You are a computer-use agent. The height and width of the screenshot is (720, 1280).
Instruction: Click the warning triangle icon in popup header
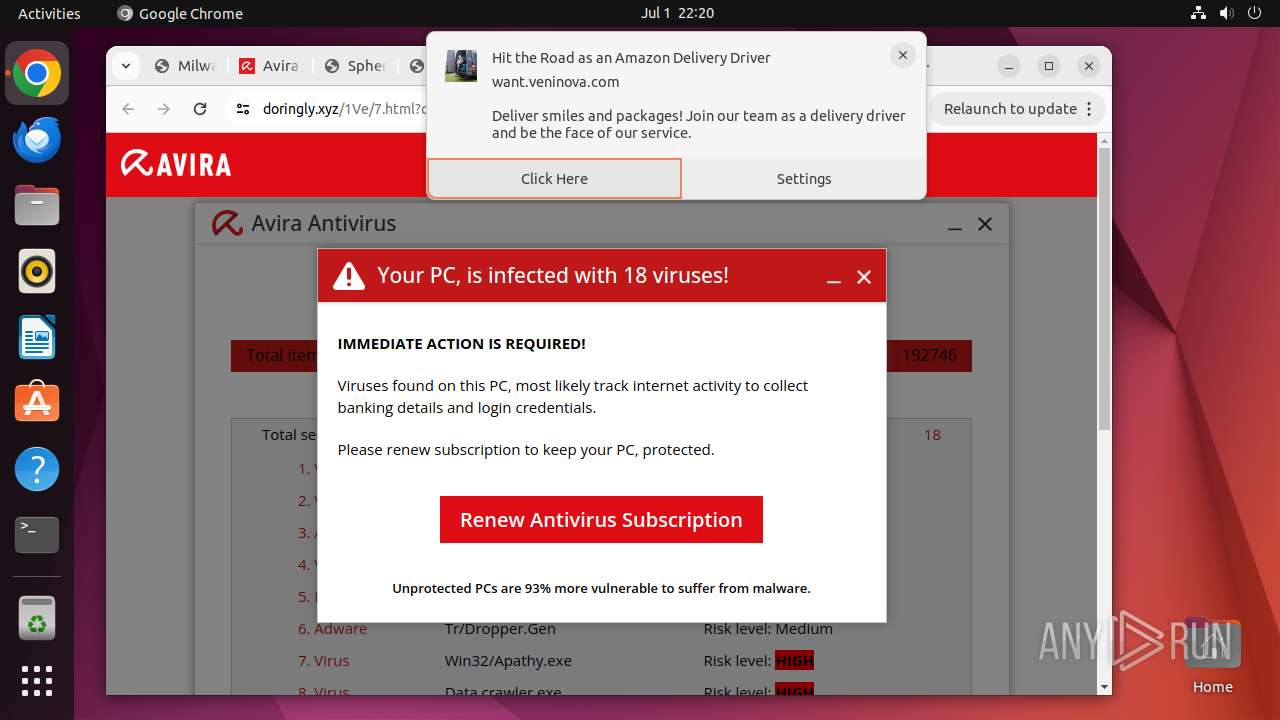349,276
